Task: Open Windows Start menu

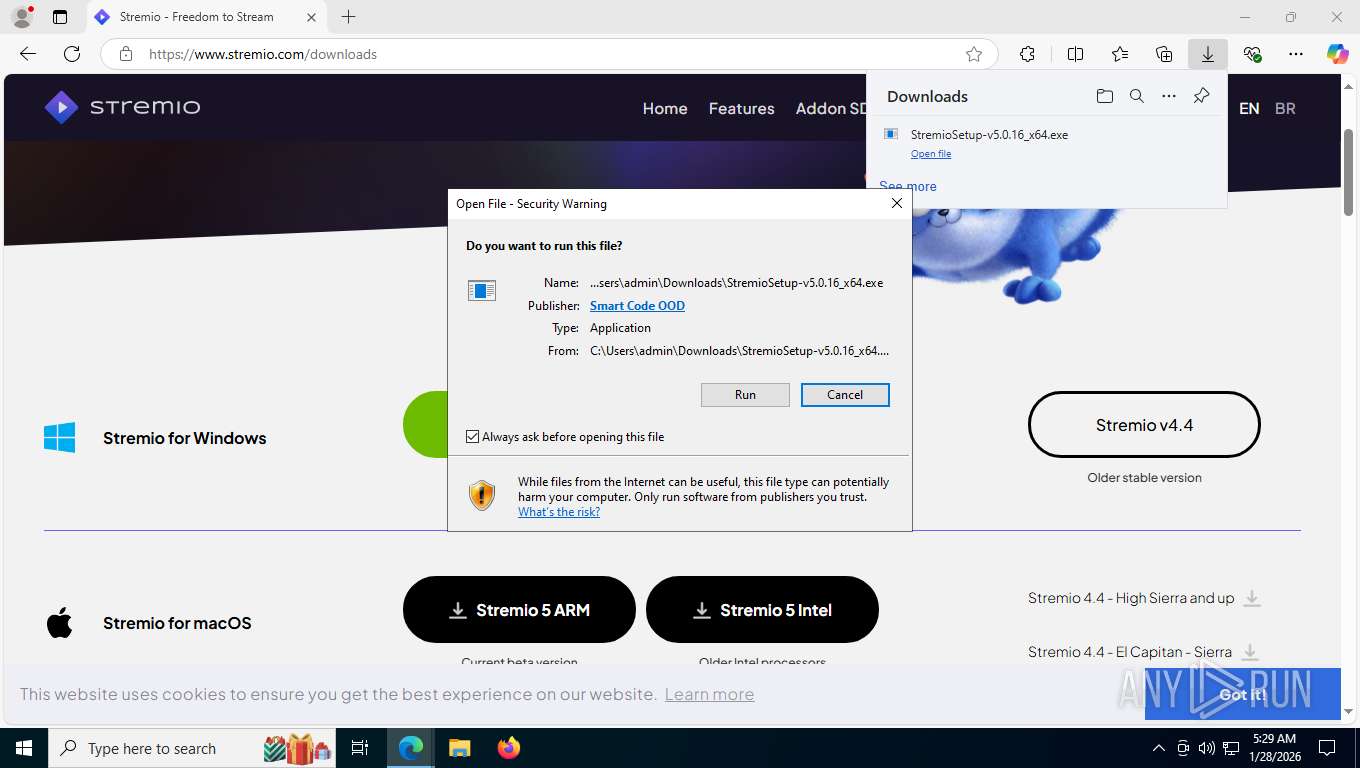Action: [x=23, y=748]
